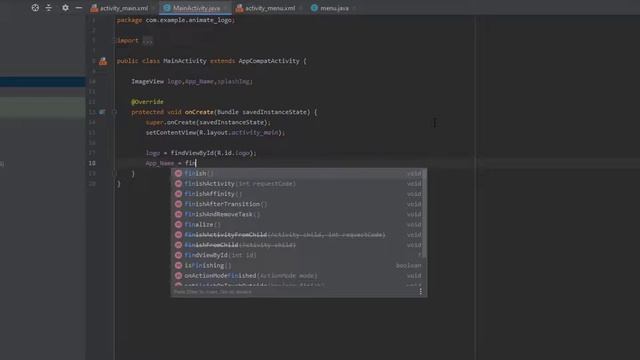Click the MainActivity class name in code

coord(185,61)
